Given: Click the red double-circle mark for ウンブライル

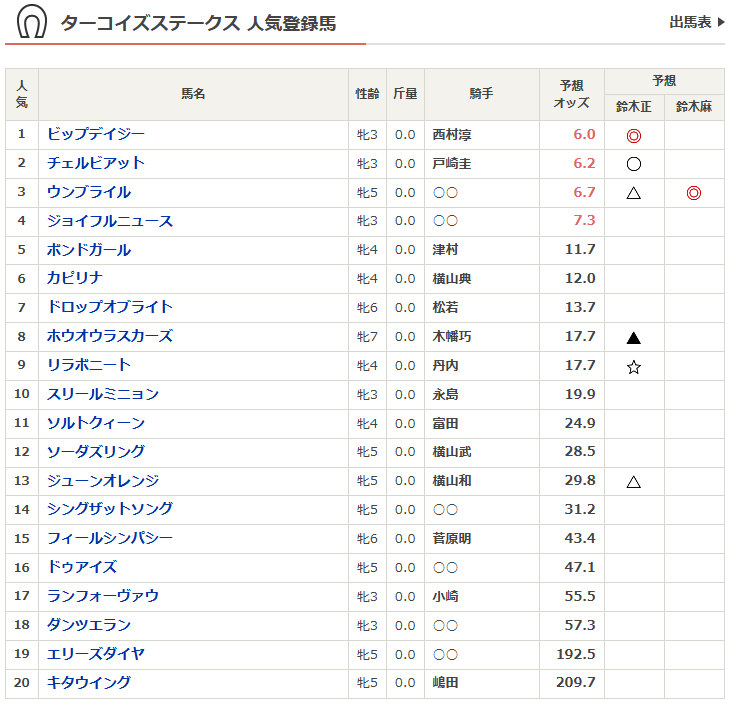Looking at the screenshot, I should coord(693,193).
